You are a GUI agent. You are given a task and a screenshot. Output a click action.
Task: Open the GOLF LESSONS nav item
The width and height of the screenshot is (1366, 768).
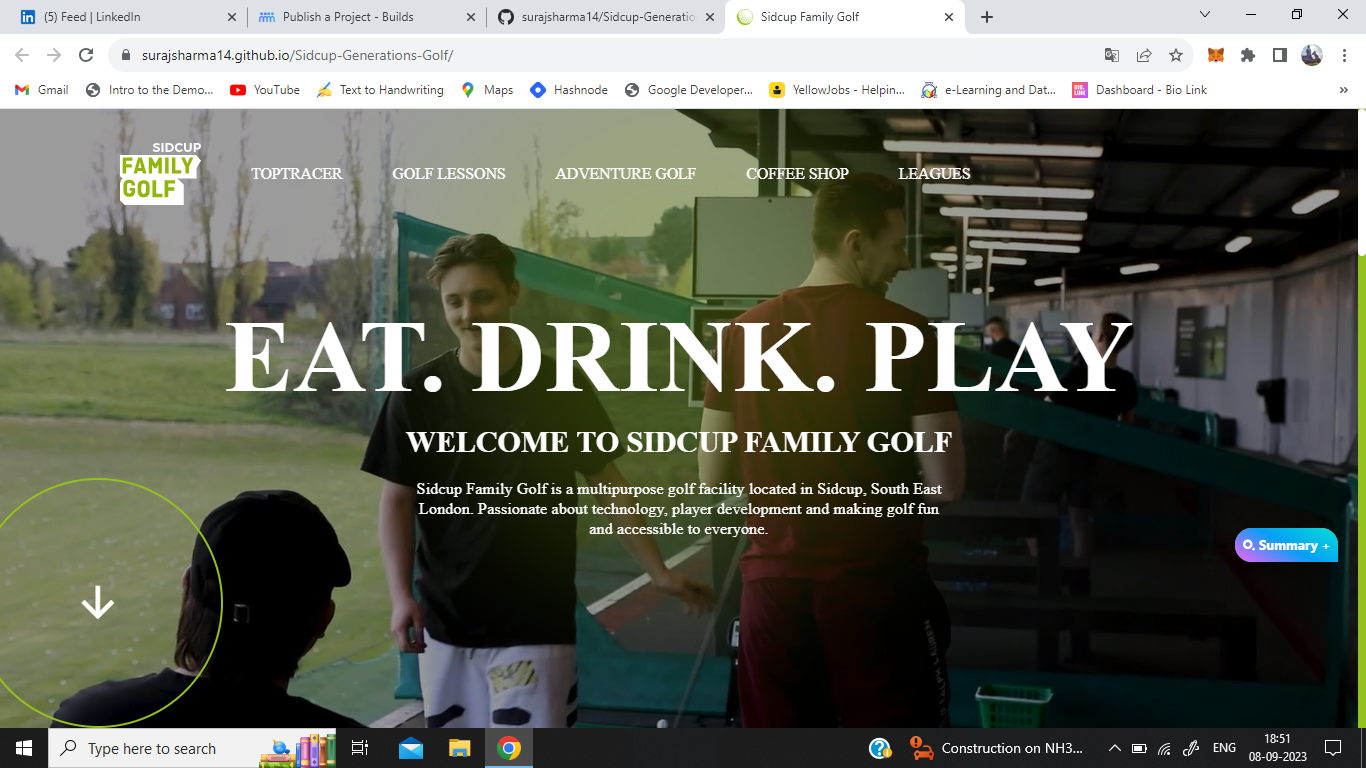tap(449, 174)
